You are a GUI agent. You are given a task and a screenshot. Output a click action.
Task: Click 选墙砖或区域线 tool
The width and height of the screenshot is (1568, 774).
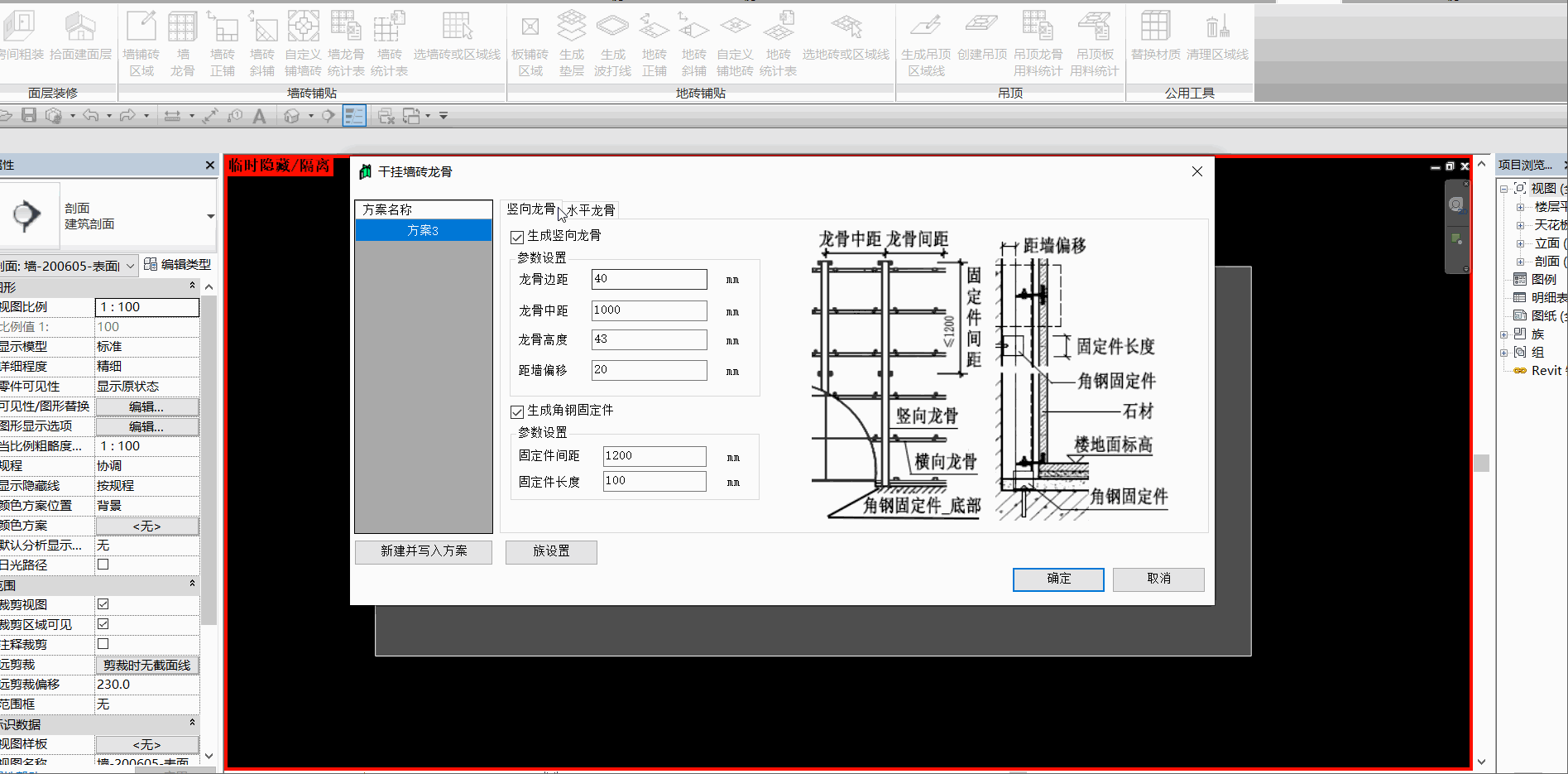[457, 37]
